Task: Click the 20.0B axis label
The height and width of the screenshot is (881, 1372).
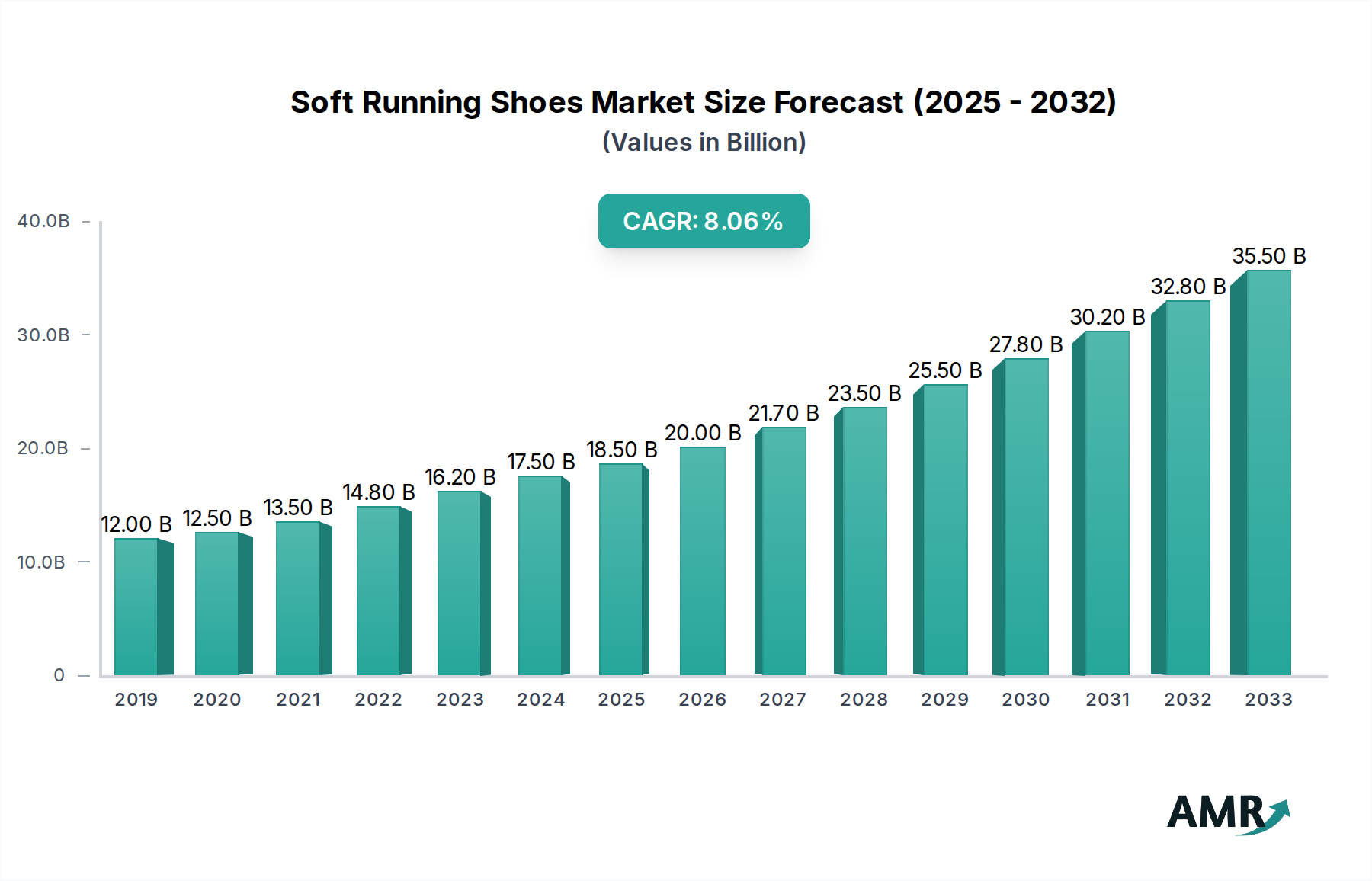Action: [x=43, y=450]
